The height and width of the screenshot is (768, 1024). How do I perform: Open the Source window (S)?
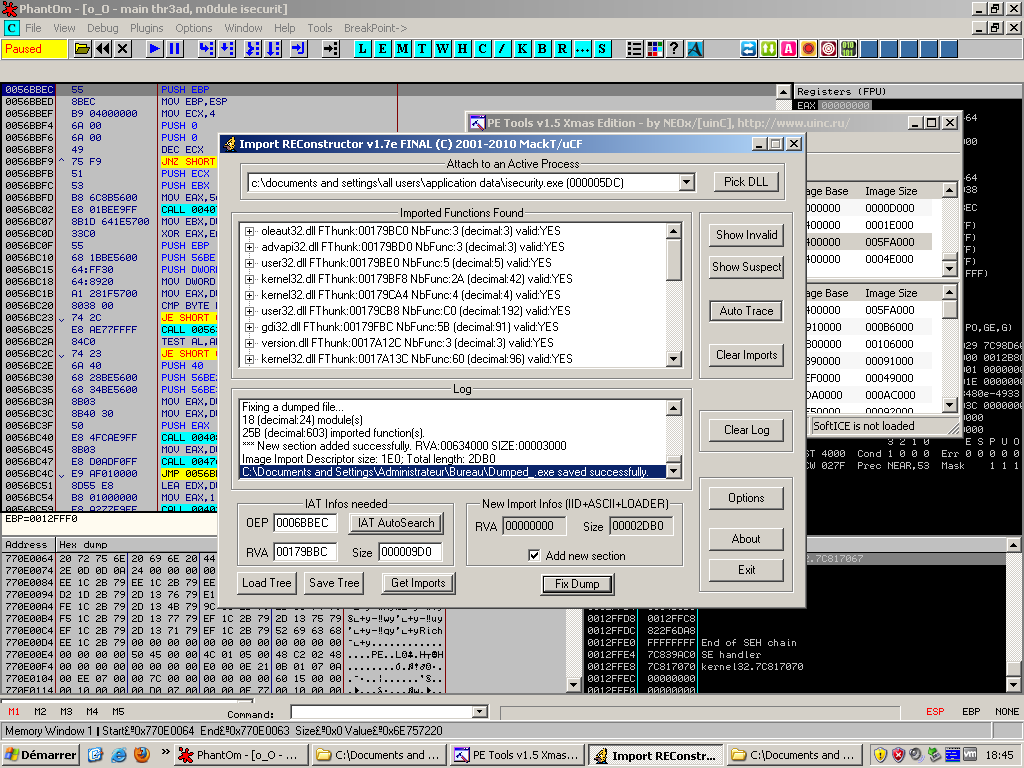coord(602,49)
